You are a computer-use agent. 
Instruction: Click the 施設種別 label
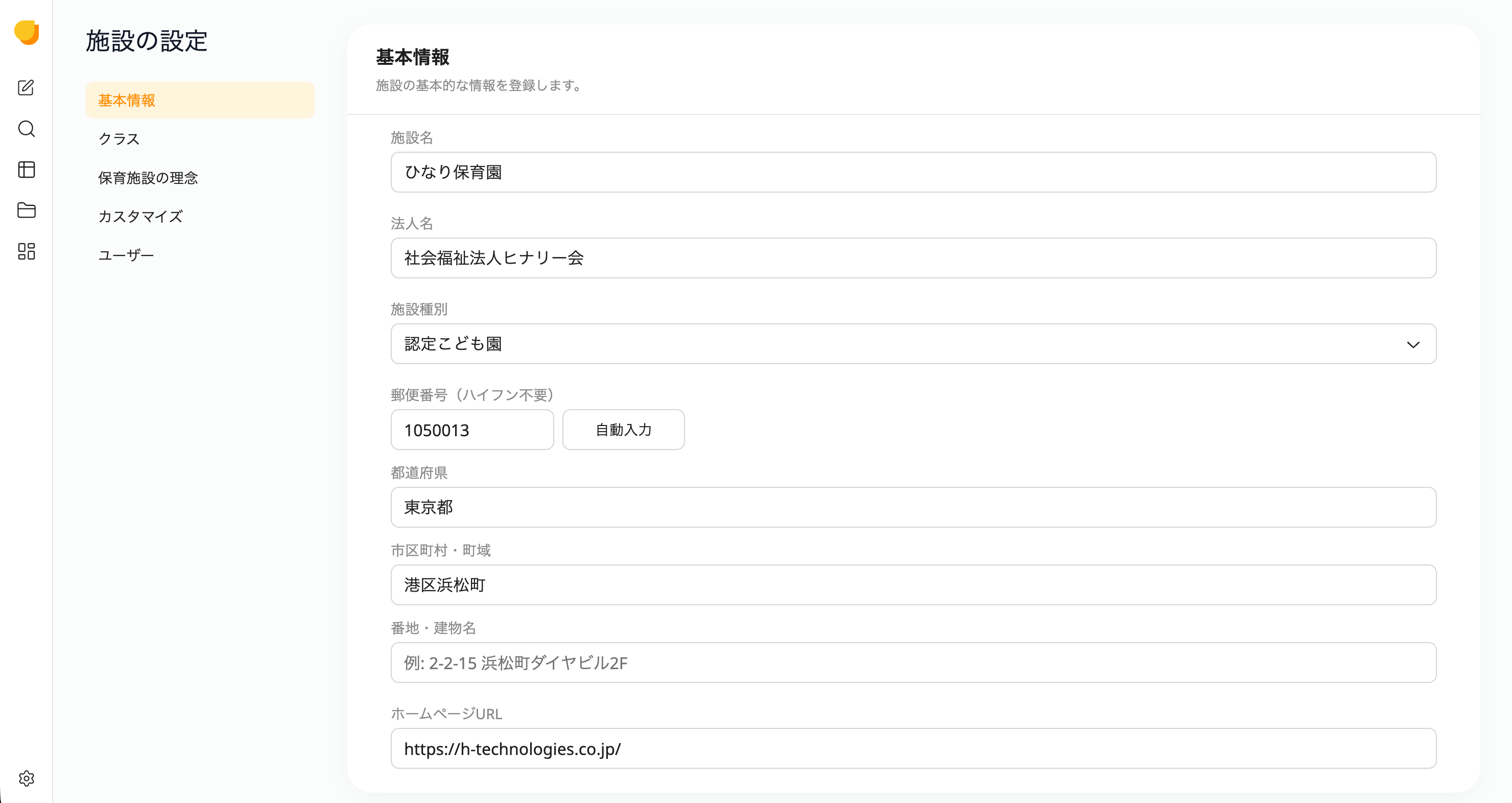(x=419, y=310)
